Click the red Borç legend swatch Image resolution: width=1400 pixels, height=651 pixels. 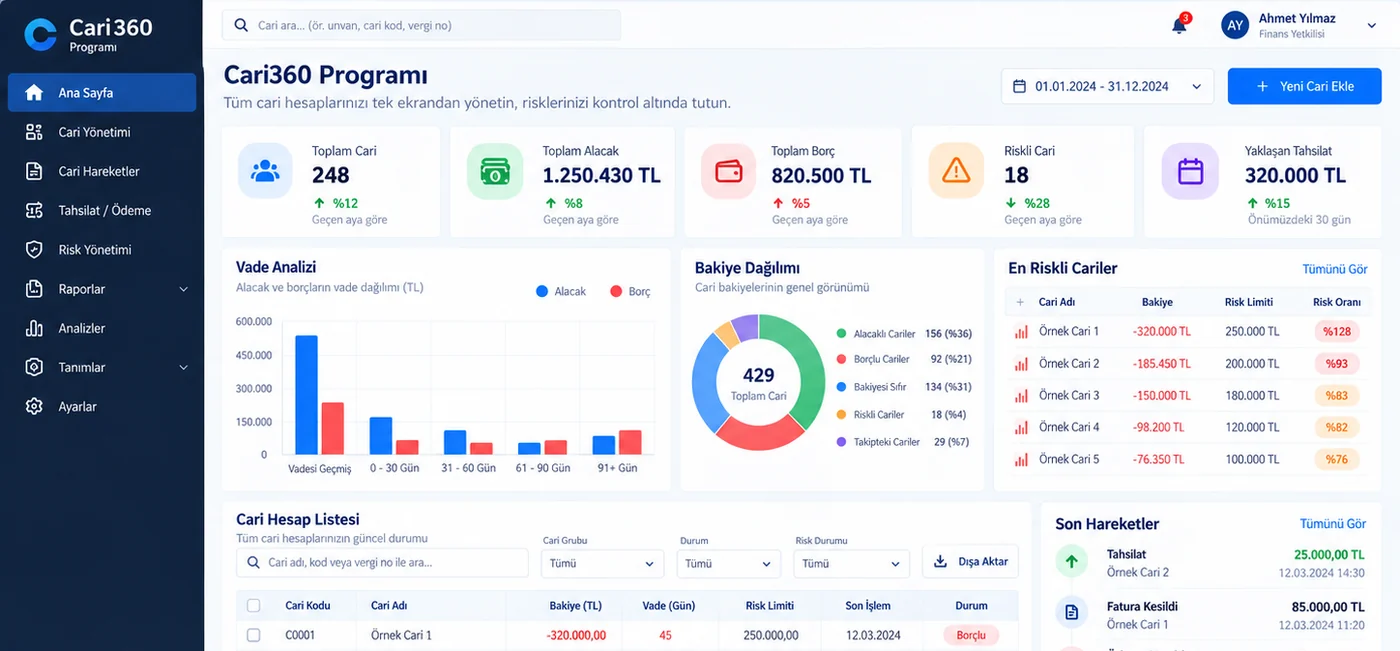click(616, 292)
